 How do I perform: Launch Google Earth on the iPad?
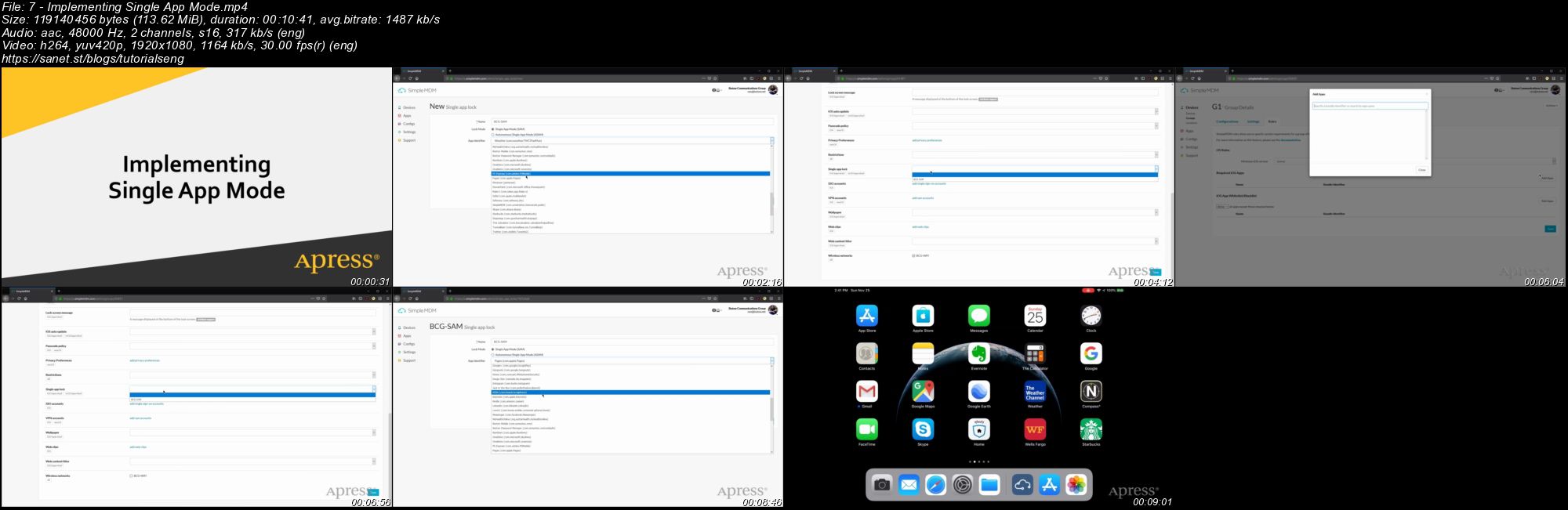(x=979, y=391)
